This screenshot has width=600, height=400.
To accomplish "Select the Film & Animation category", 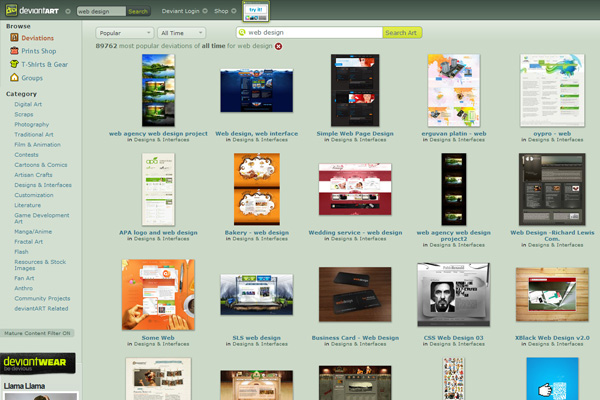I will click(38, 145).
